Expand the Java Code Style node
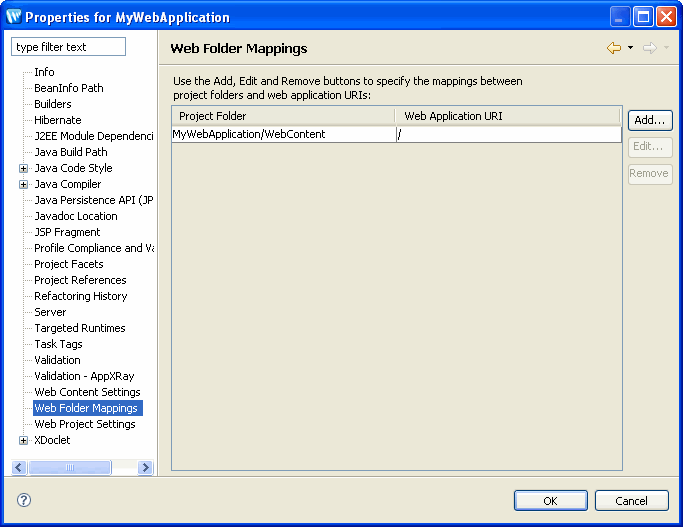 [24, 169]
